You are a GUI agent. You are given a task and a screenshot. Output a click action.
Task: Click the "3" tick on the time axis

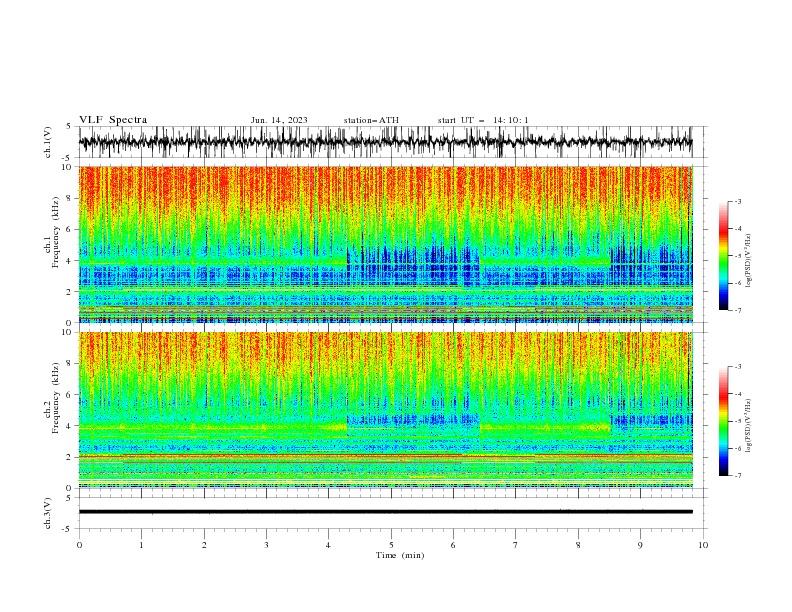(x=266, y=545)
